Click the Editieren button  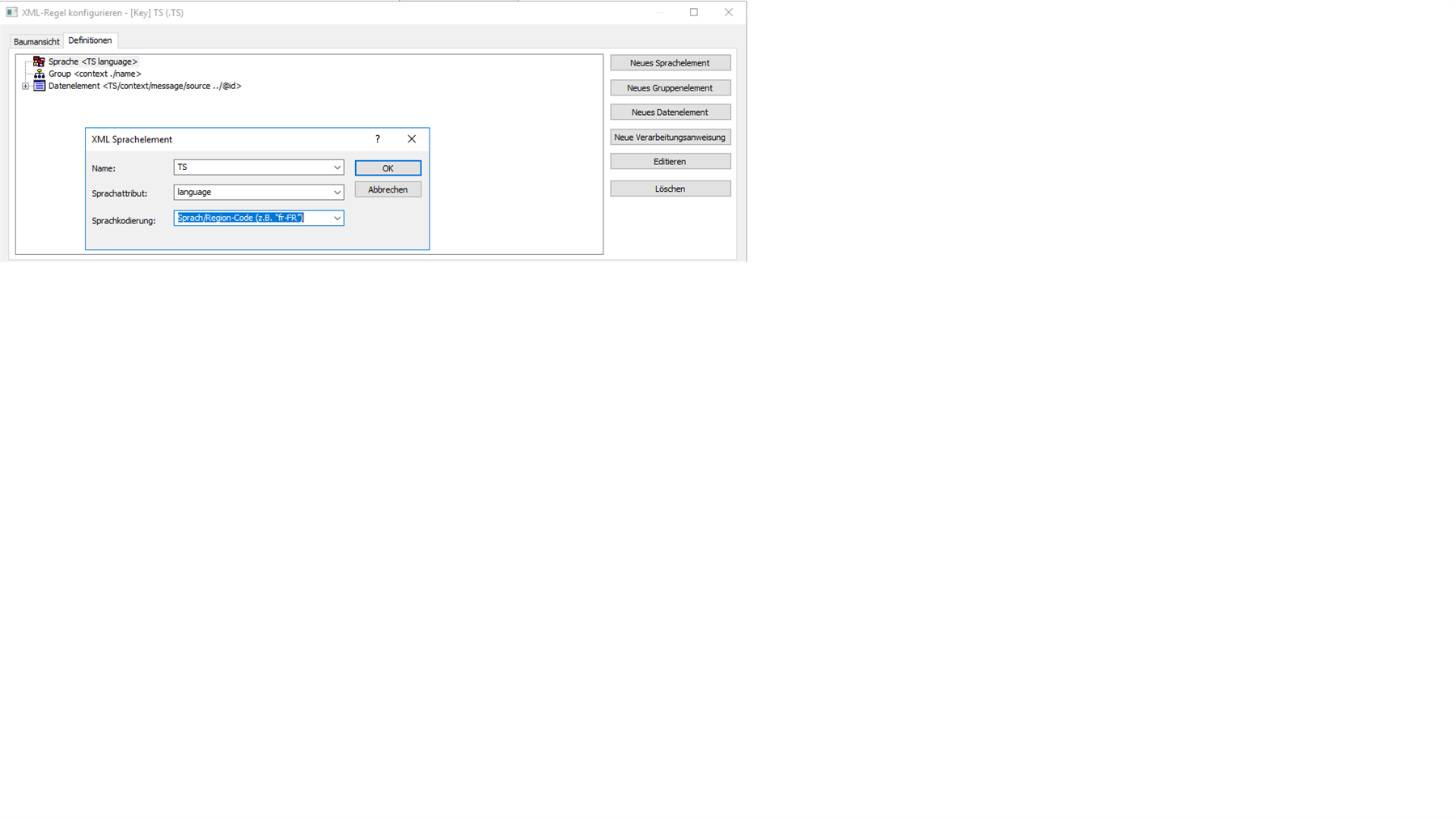click(x=670, y=162)
